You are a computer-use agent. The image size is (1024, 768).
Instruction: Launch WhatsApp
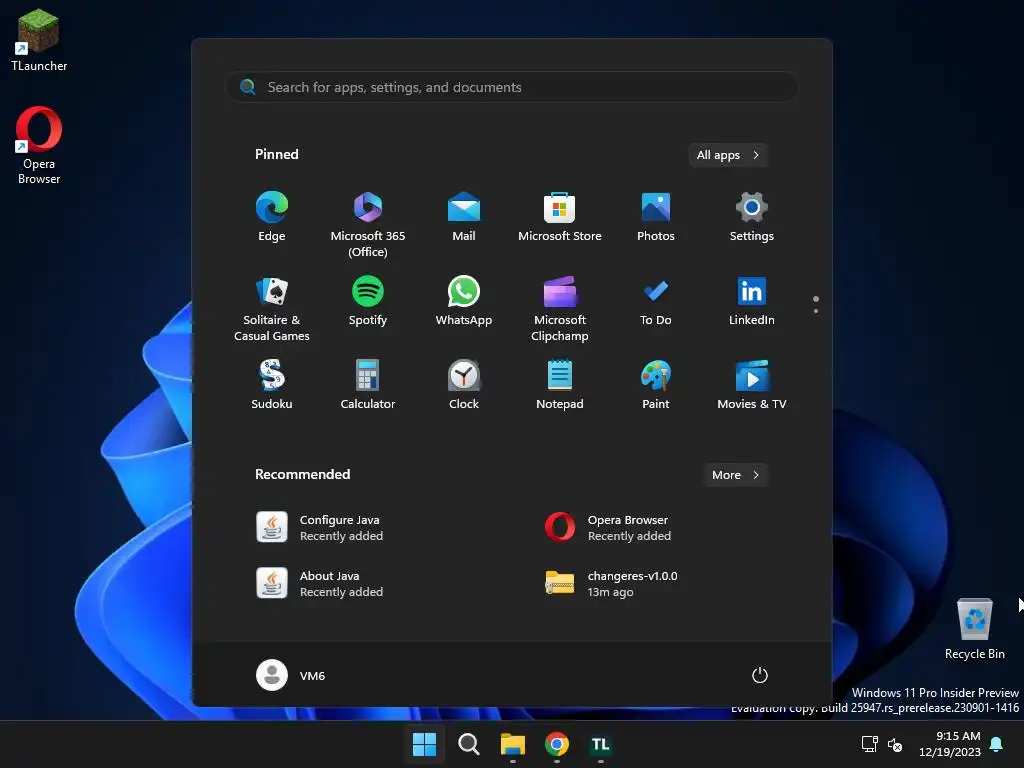click(464, 301)
